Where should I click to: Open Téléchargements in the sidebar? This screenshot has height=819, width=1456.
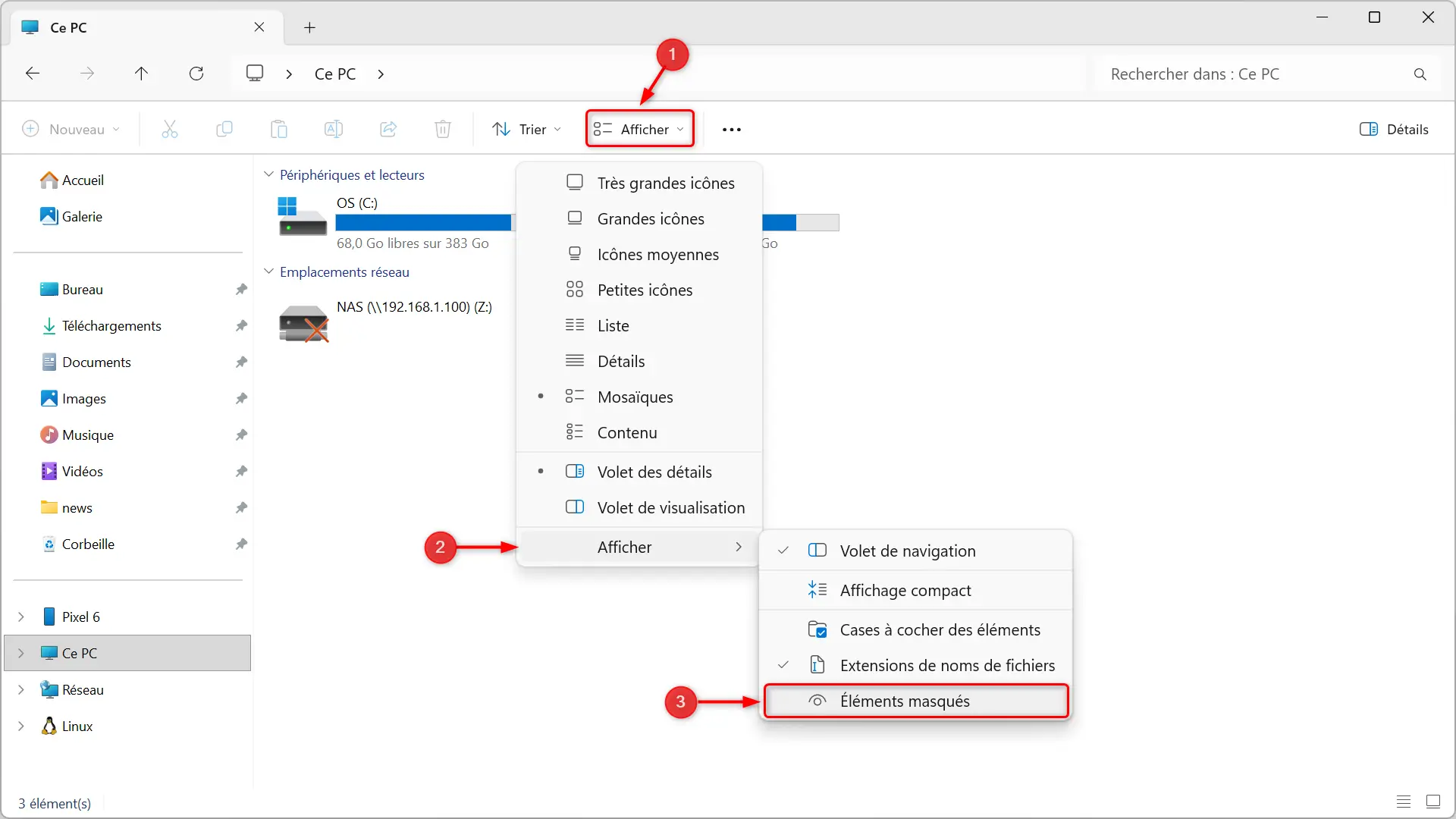tap(101, 326)
